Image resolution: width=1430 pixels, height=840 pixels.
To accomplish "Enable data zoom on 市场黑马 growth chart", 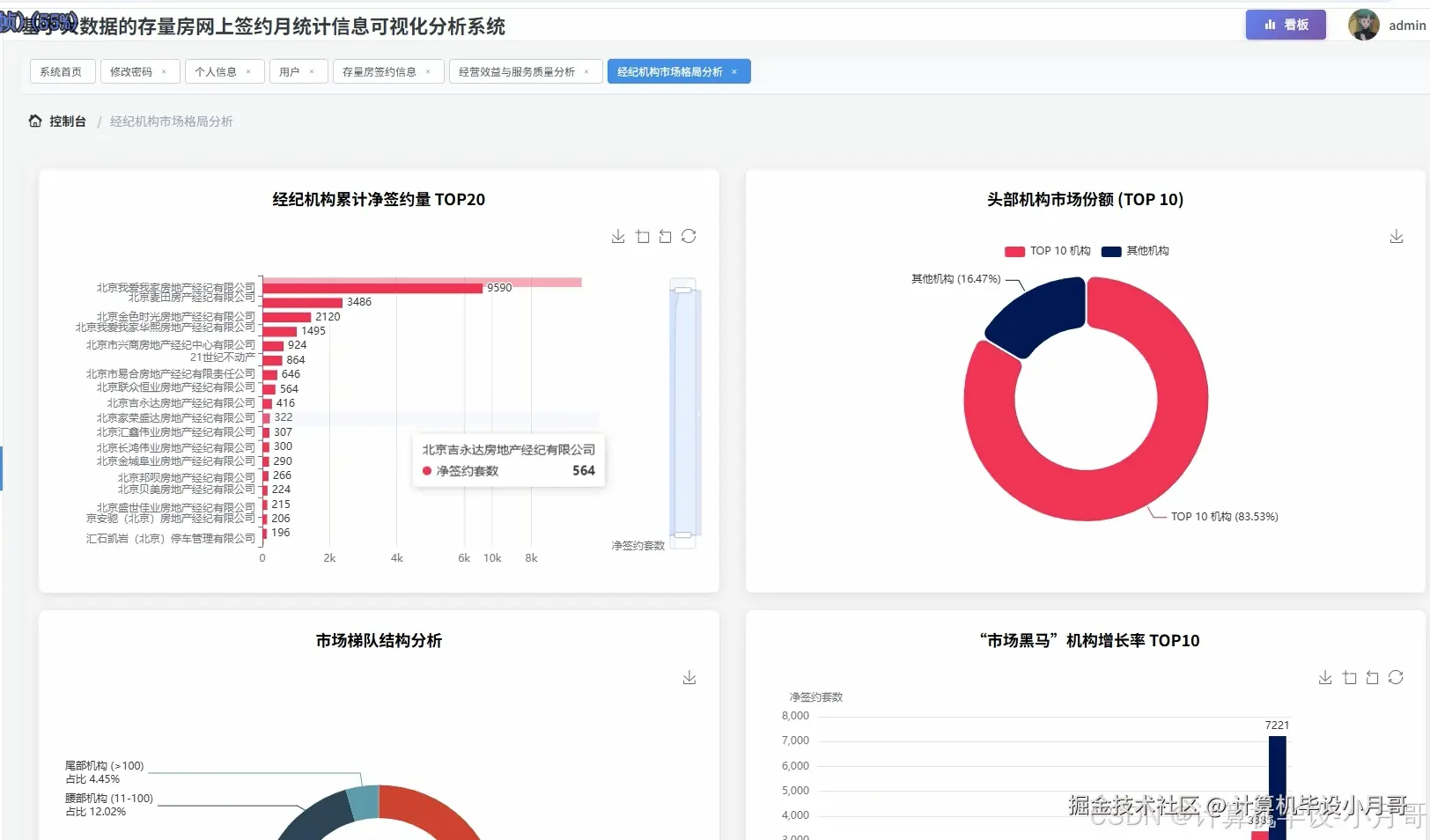I will click(x=1350, y=677).
